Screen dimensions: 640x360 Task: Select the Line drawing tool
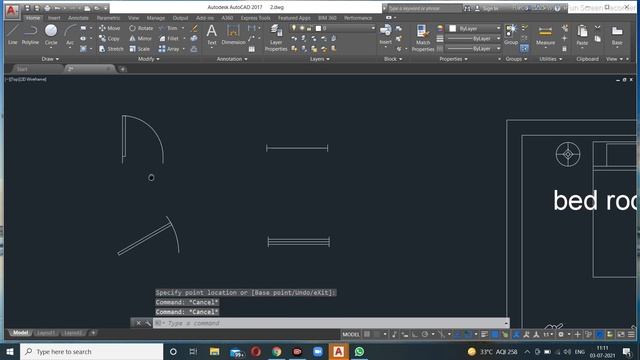pyautogui.click(x=13, y=34)
